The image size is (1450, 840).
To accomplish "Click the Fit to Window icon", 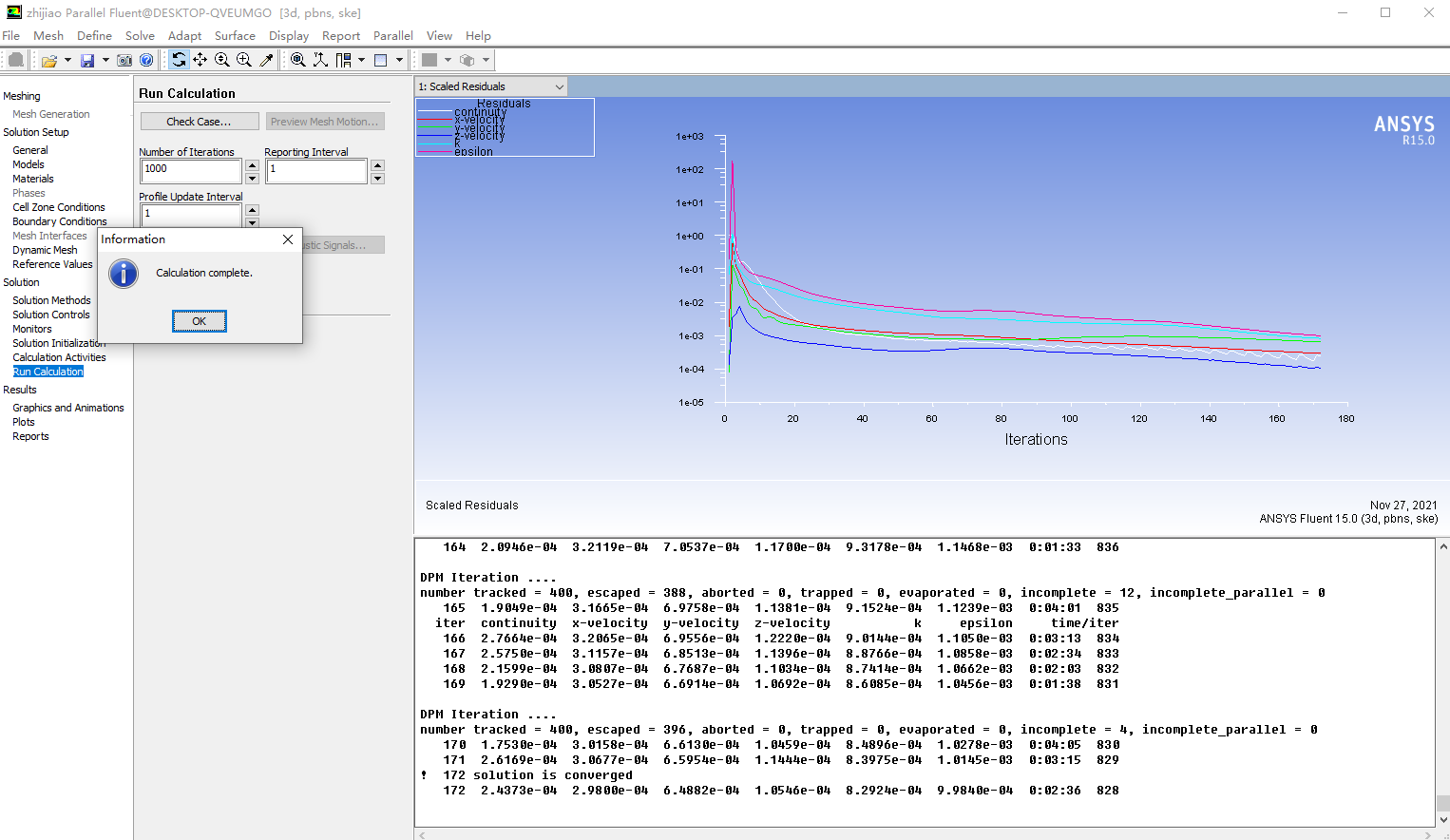I will (298, 60).
